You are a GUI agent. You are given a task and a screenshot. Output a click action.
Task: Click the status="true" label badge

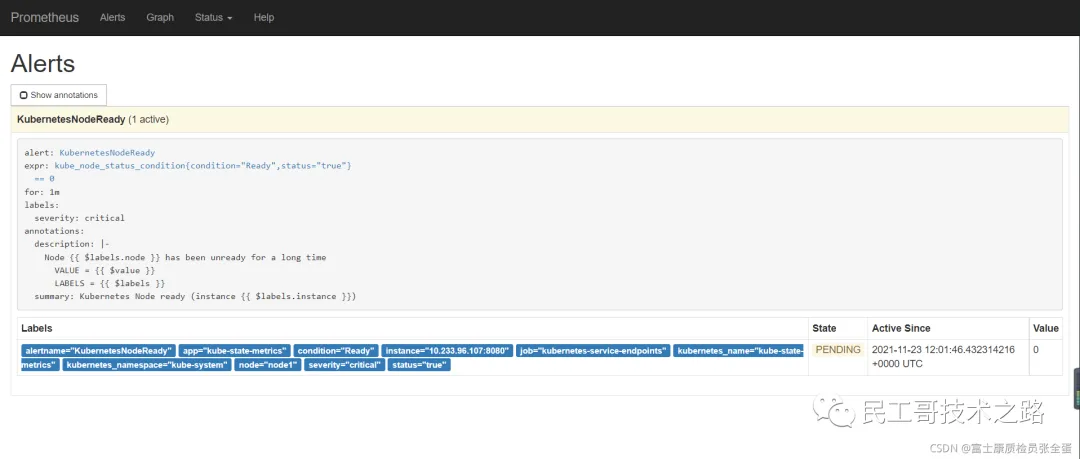pyautogui.click(x=419, y=365)
